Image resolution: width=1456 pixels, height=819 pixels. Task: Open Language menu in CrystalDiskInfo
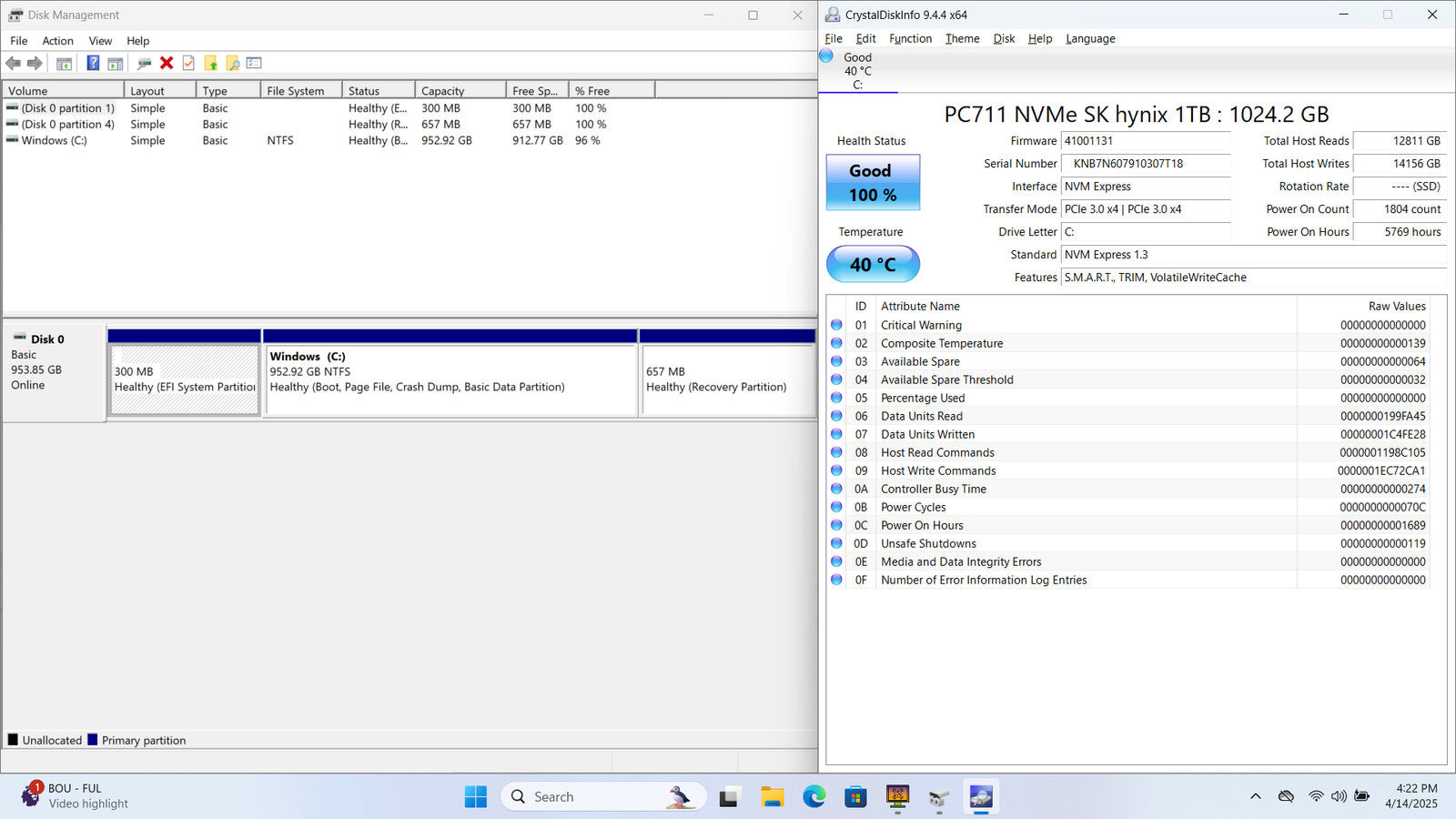tap(1090, 38)
